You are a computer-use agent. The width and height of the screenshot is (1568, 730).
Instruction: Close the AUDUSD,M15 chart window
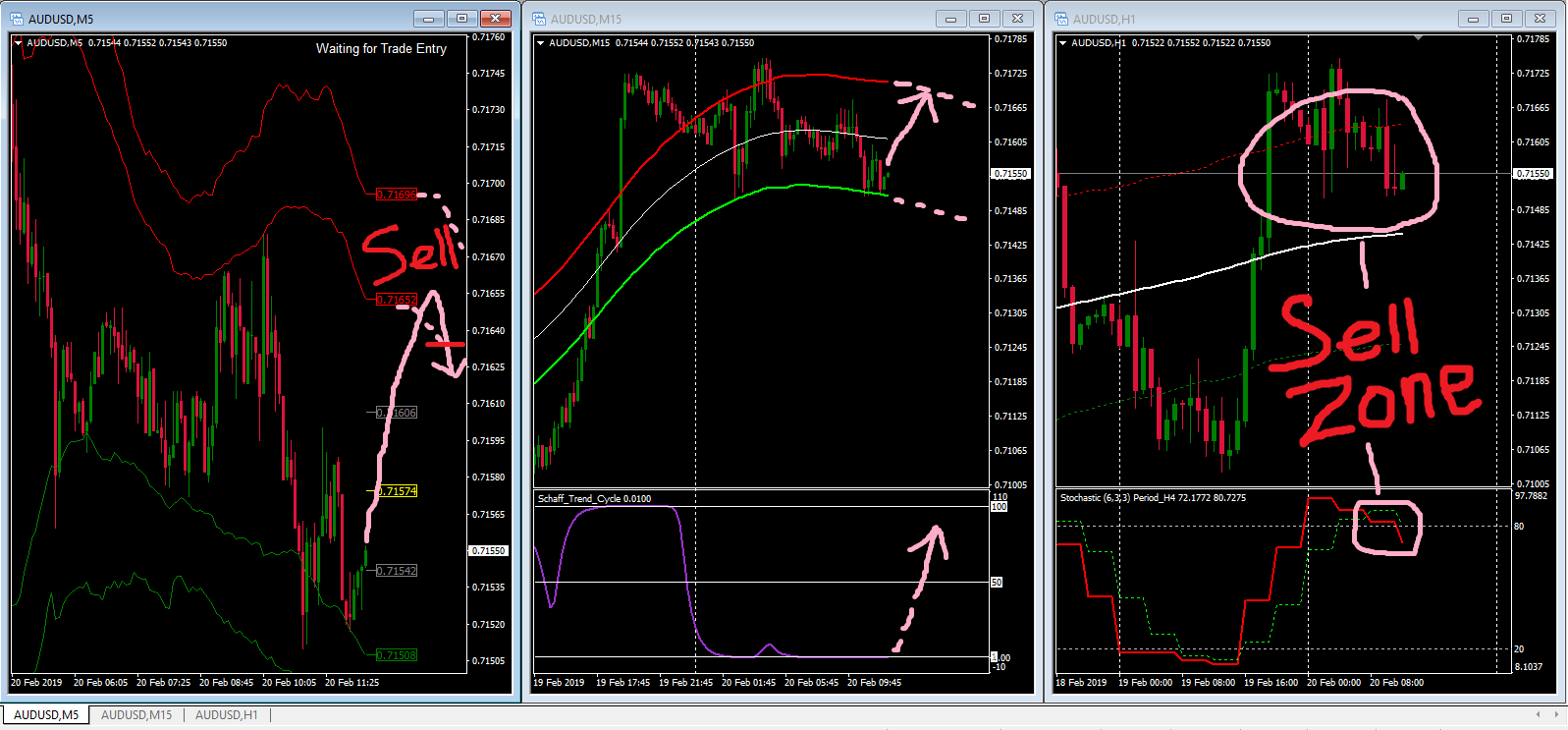point(1018,19)
